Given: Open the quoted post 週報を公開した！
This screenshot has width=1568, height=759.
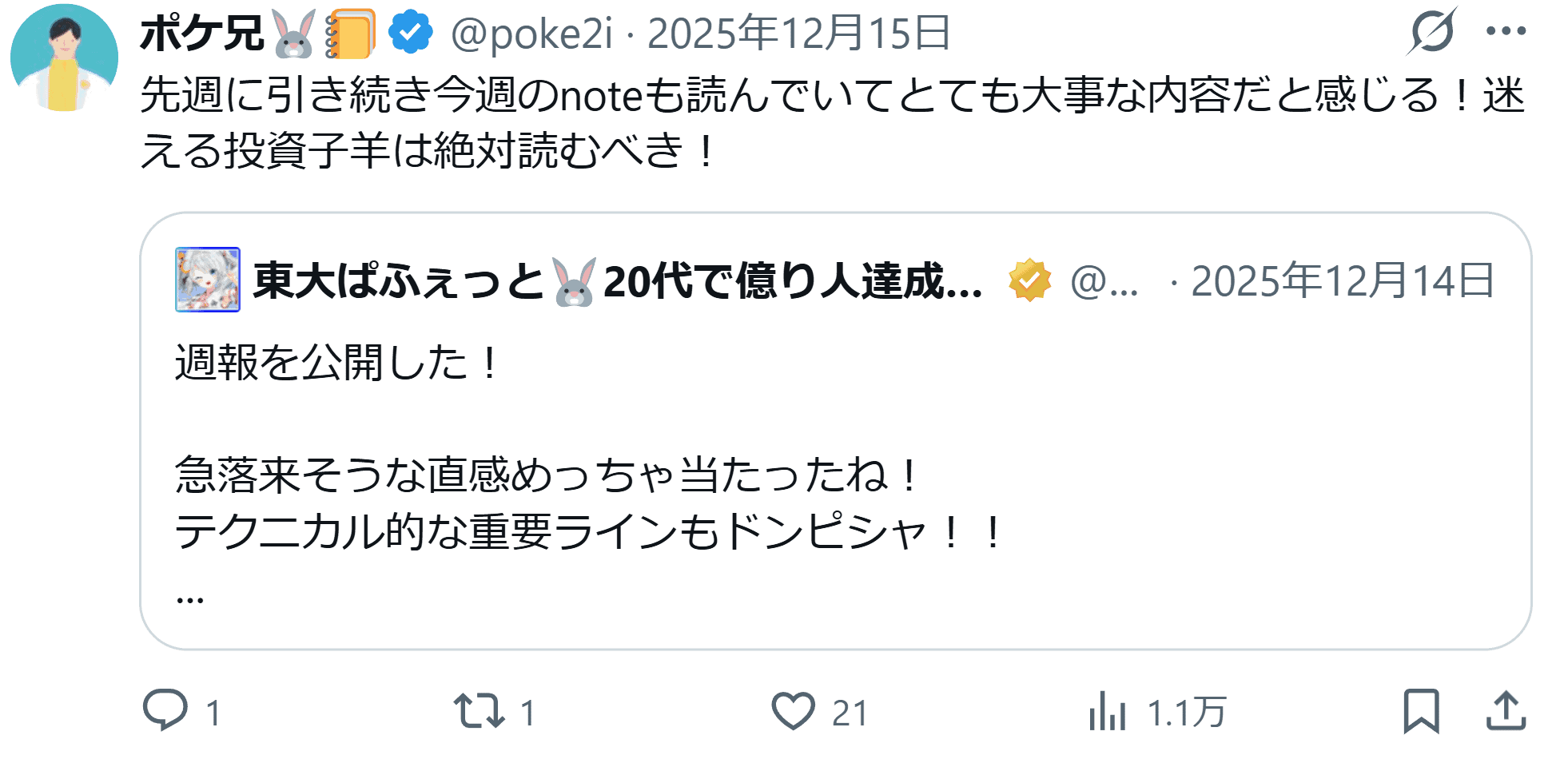Looking at the screenshot, I should tap(336, 363).
